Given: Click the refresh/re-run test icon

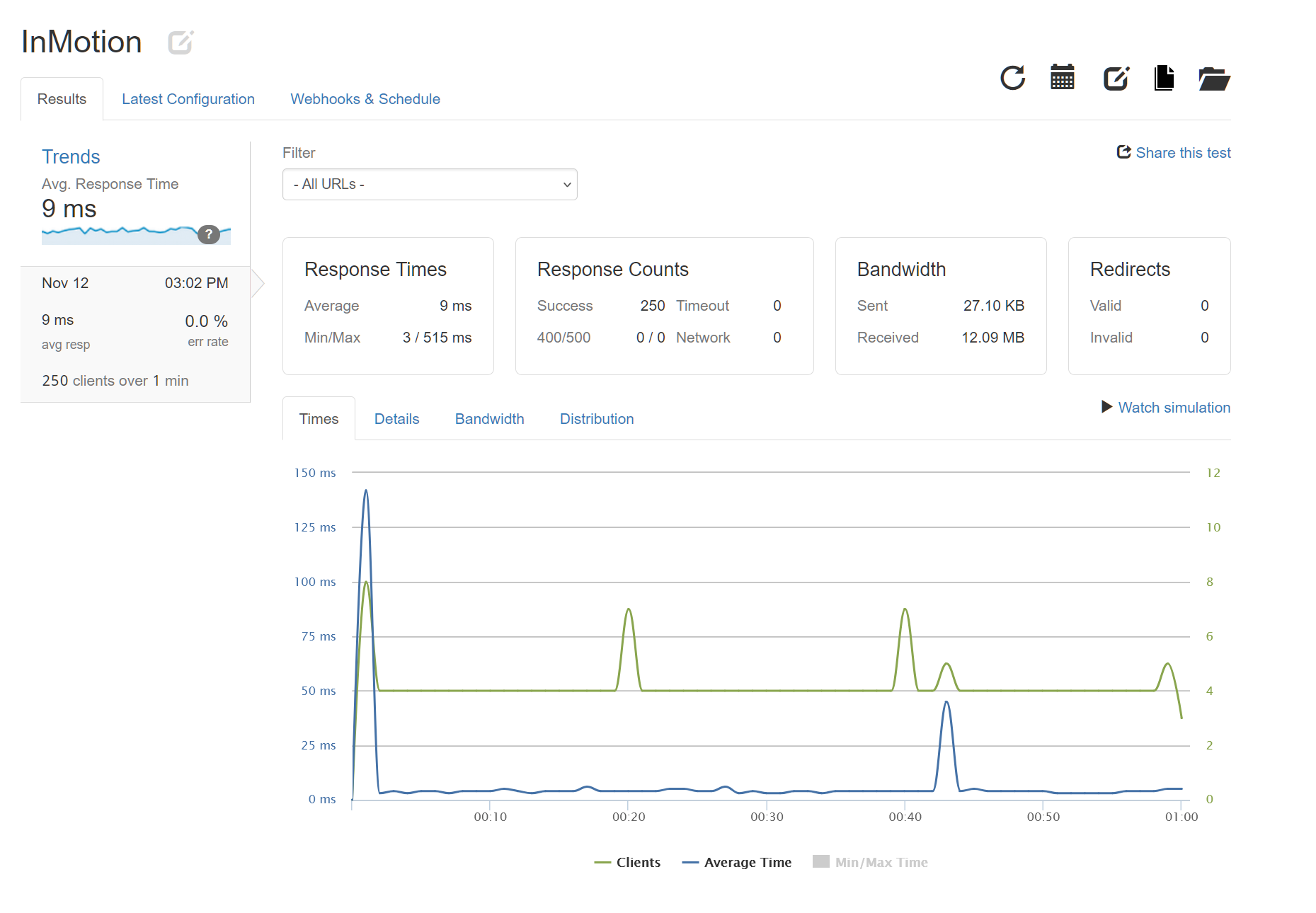Looking at the screenshot, I should tap(1012, 78).
